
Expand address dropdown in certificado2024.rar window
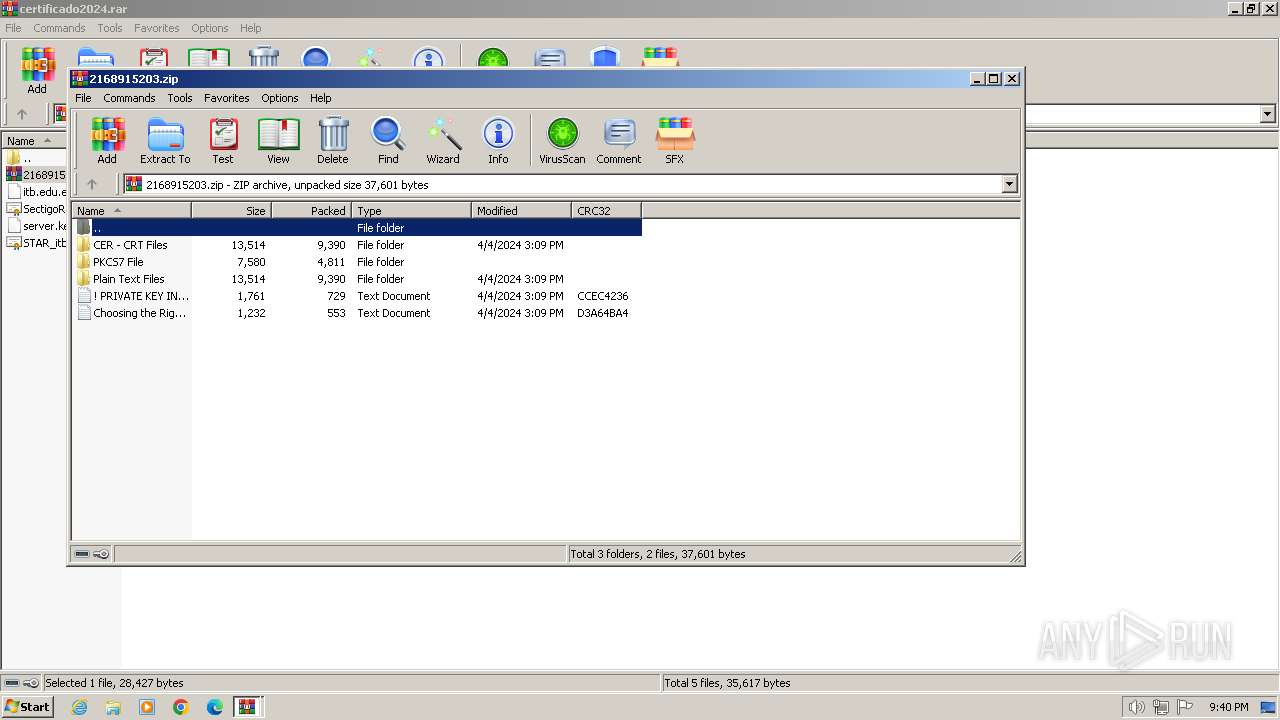click(1267, 114)
